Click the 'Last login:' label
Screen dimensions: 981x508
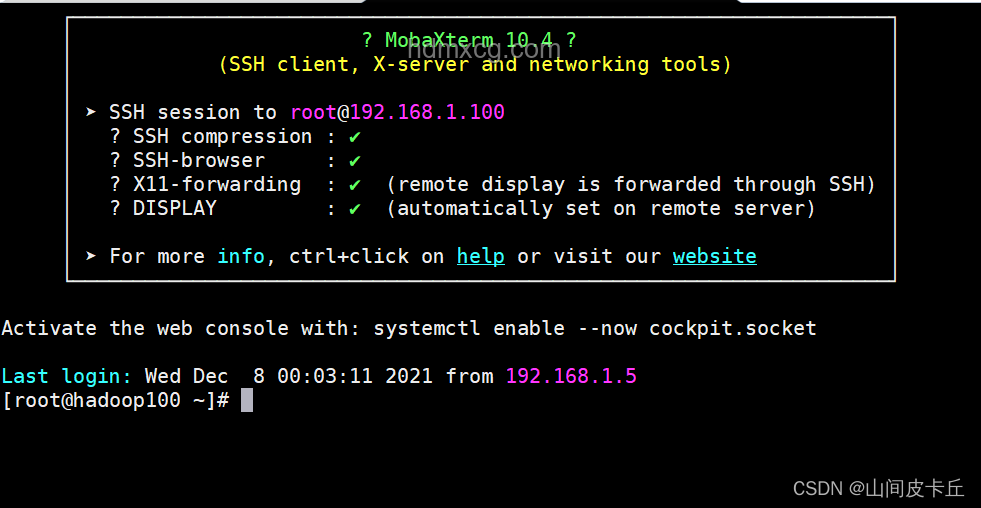pyautogui.click(x=67, y=377)
